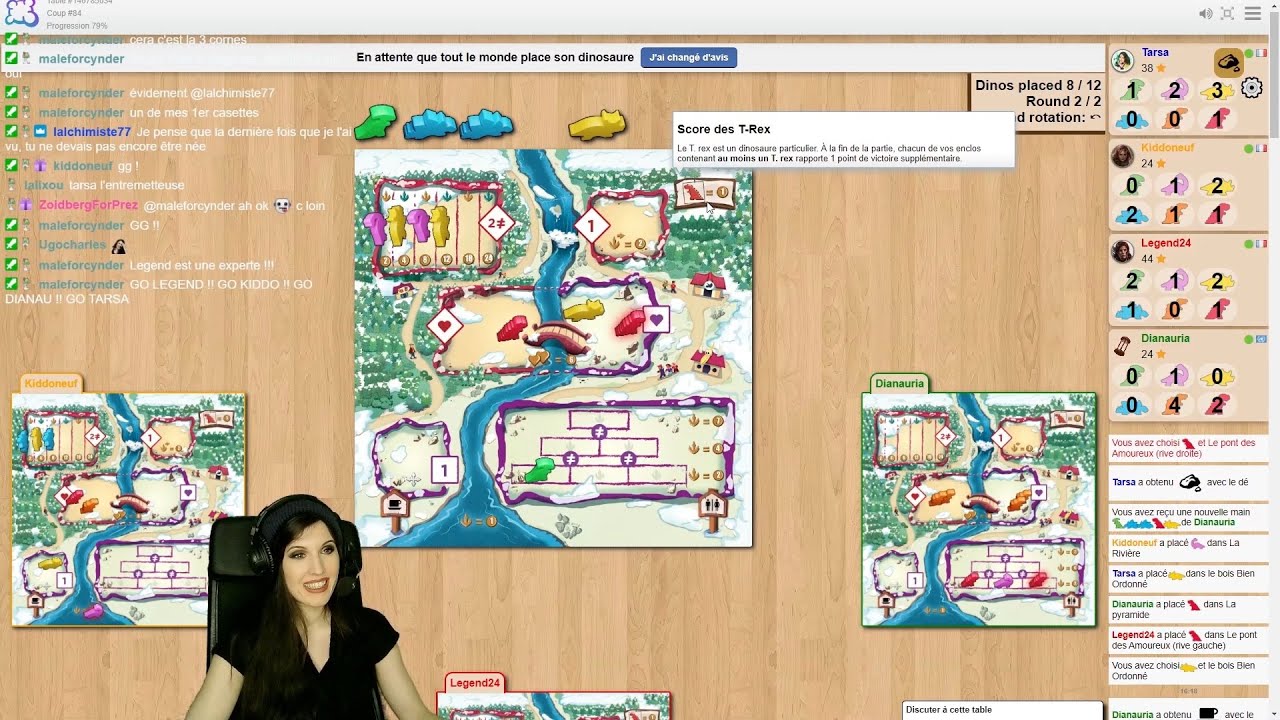Open Kiddoneuf's profile name in player panel
The width and height of the screenshot is (1280, 720).
pyautogui.click(x=1167, y=147)
